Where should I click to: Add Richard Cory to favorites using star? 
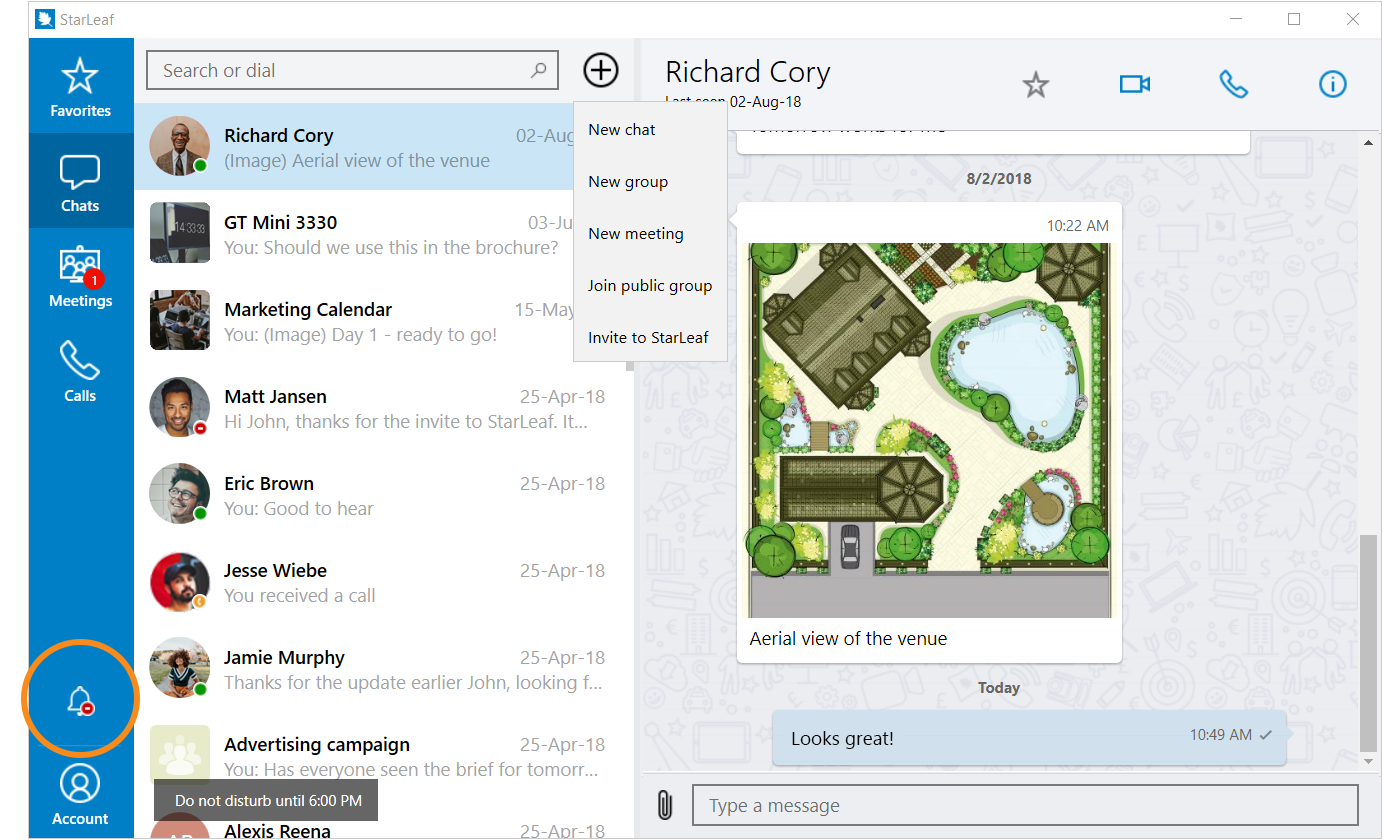click(1035, 86)
